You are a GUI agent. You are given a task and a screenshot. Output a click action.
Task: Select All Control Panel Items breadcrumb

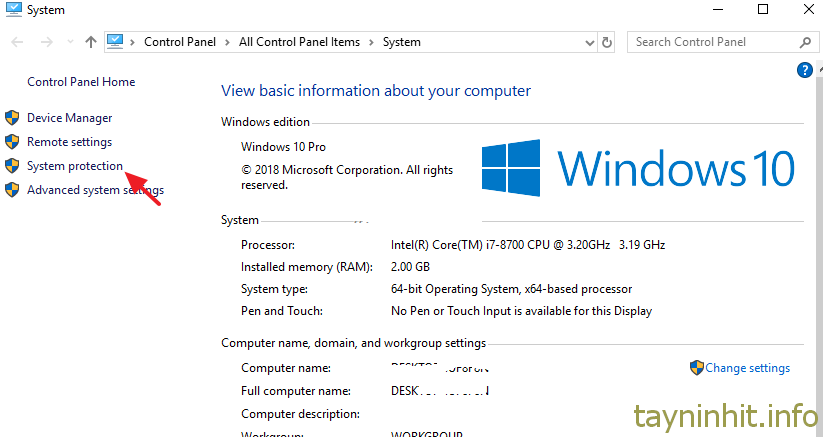click(302, 42)
